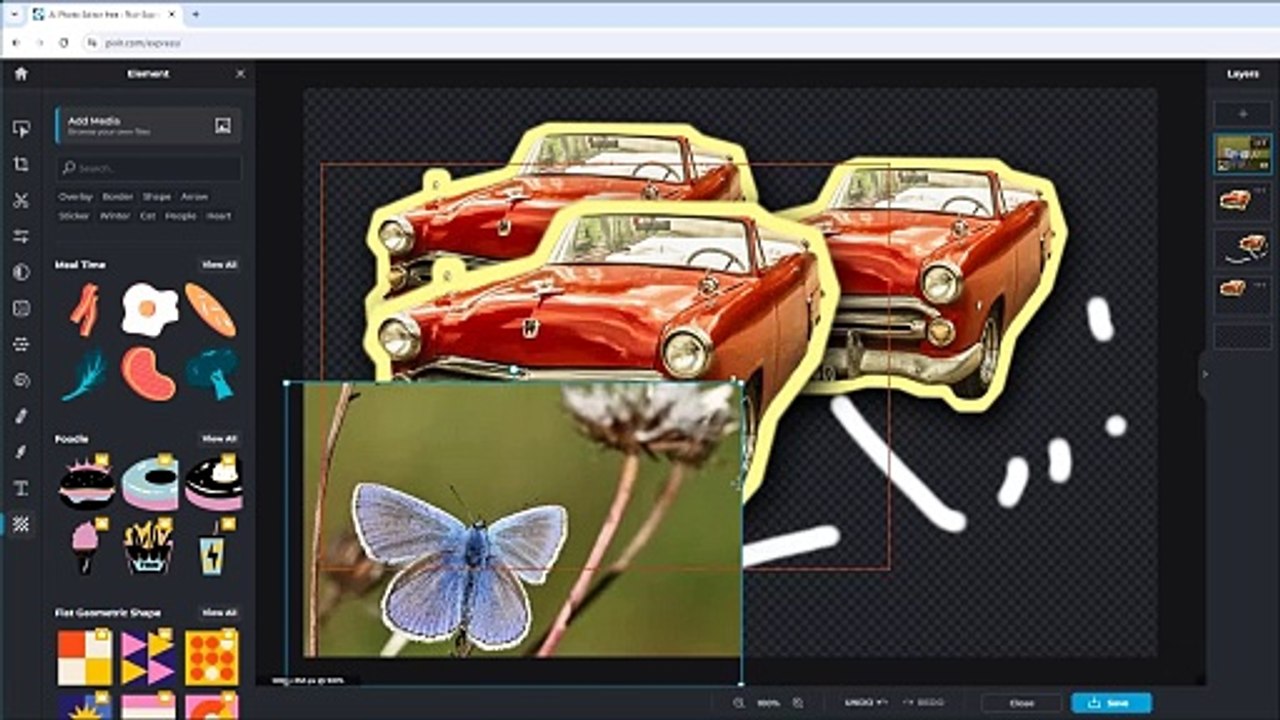Reload the page in the browser
1280x720 pixels.
point(64,43)
